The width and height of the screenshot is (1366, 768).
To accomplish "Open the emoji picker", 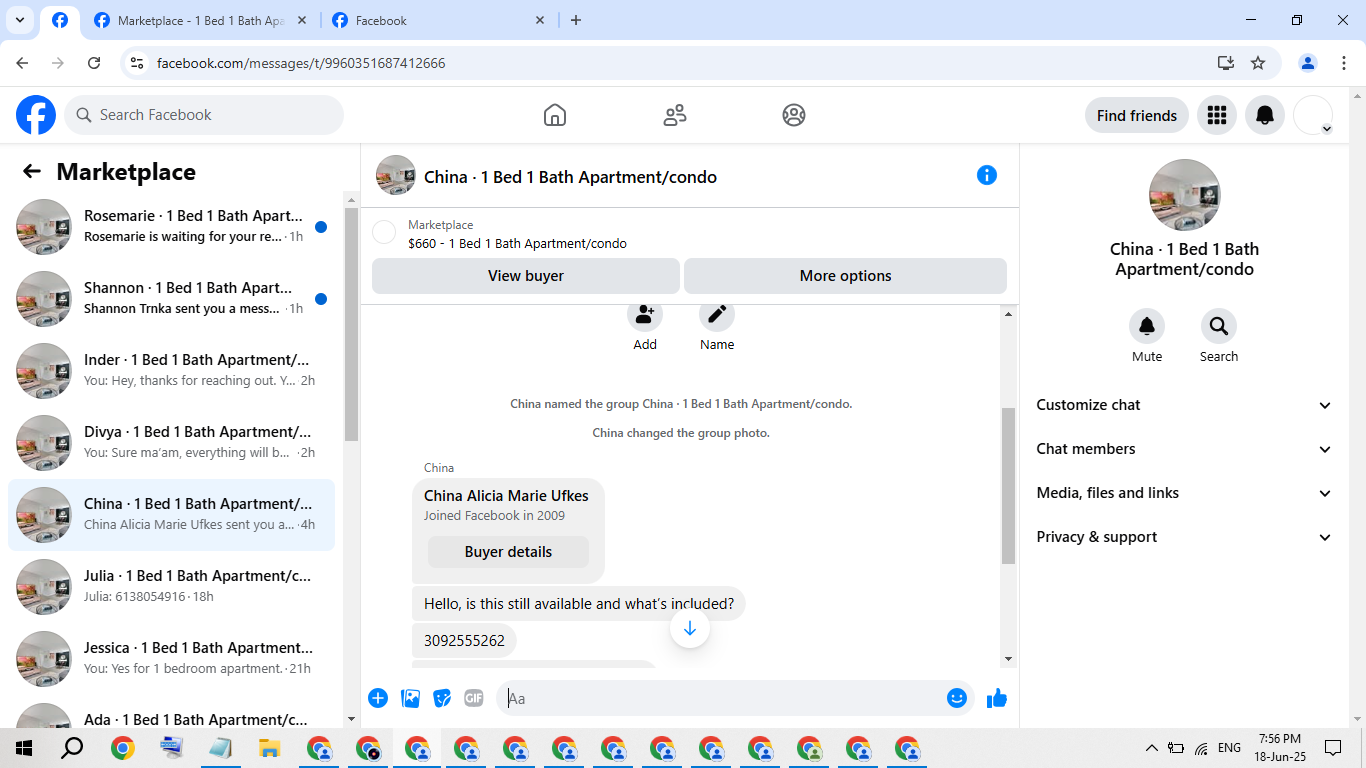I will [x=957, y=698].
